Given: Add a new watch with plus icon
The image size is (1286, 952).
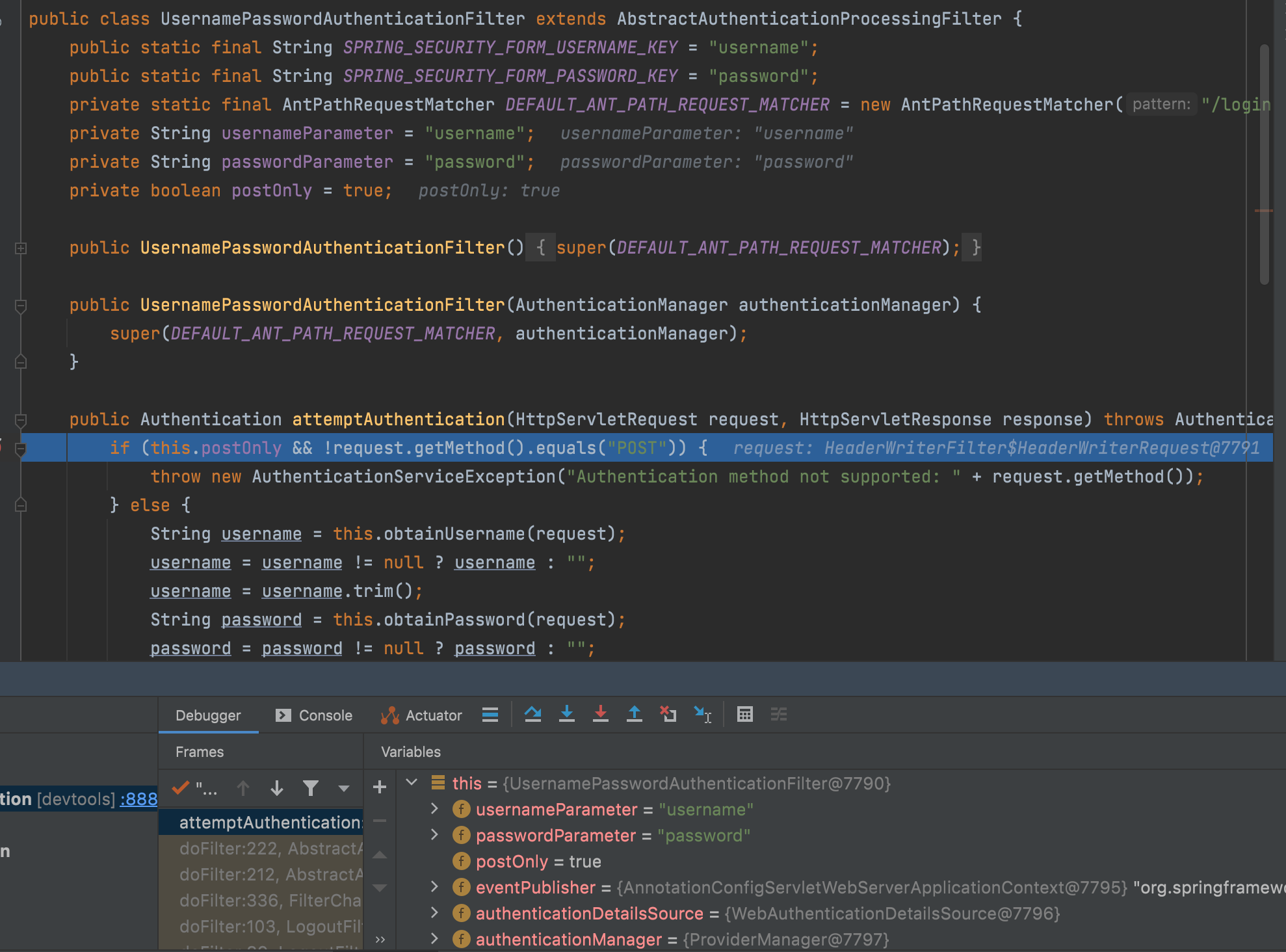Looking at the screenshot, I should (380, 787).
